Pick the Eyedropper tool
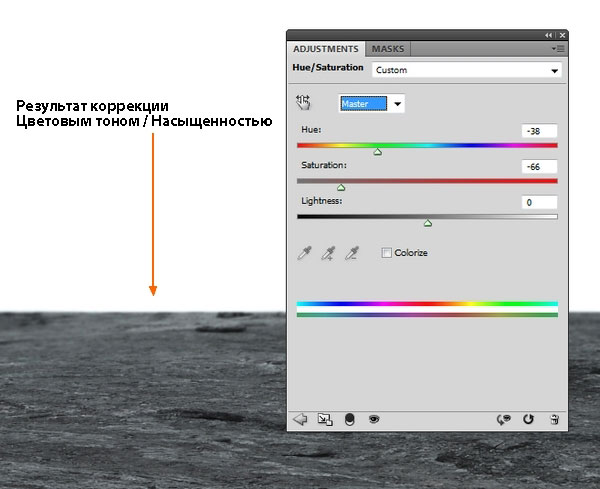Screen dimensions: 600x489 point(305,253)
